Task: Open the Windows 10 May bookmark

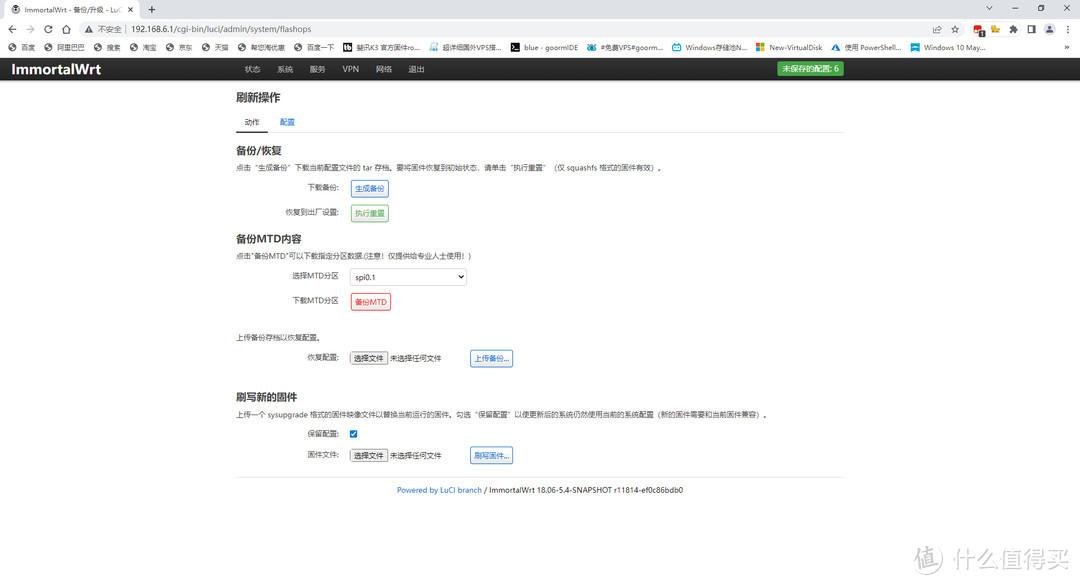Action: 948,48
